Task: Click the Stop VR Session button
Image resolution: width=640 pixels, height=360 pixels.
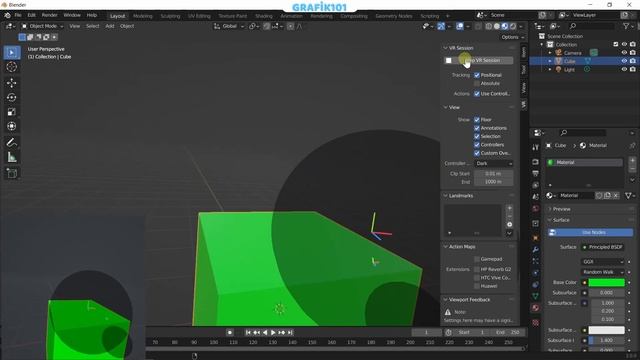Action: point(479,60)
